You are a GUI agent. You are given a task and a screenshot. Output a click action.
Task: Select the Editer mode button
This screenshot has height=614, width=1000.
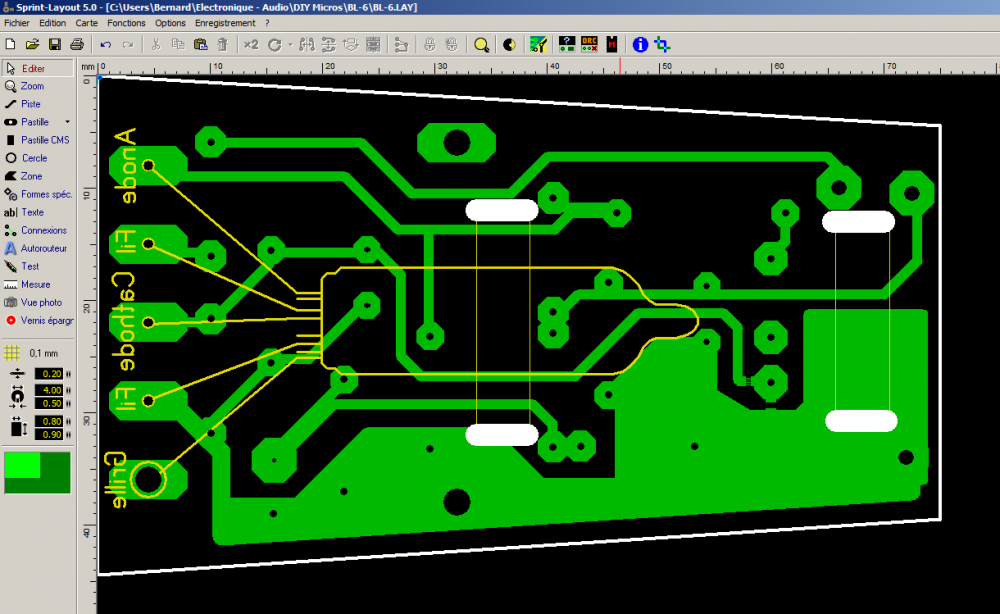click(32, 68)
